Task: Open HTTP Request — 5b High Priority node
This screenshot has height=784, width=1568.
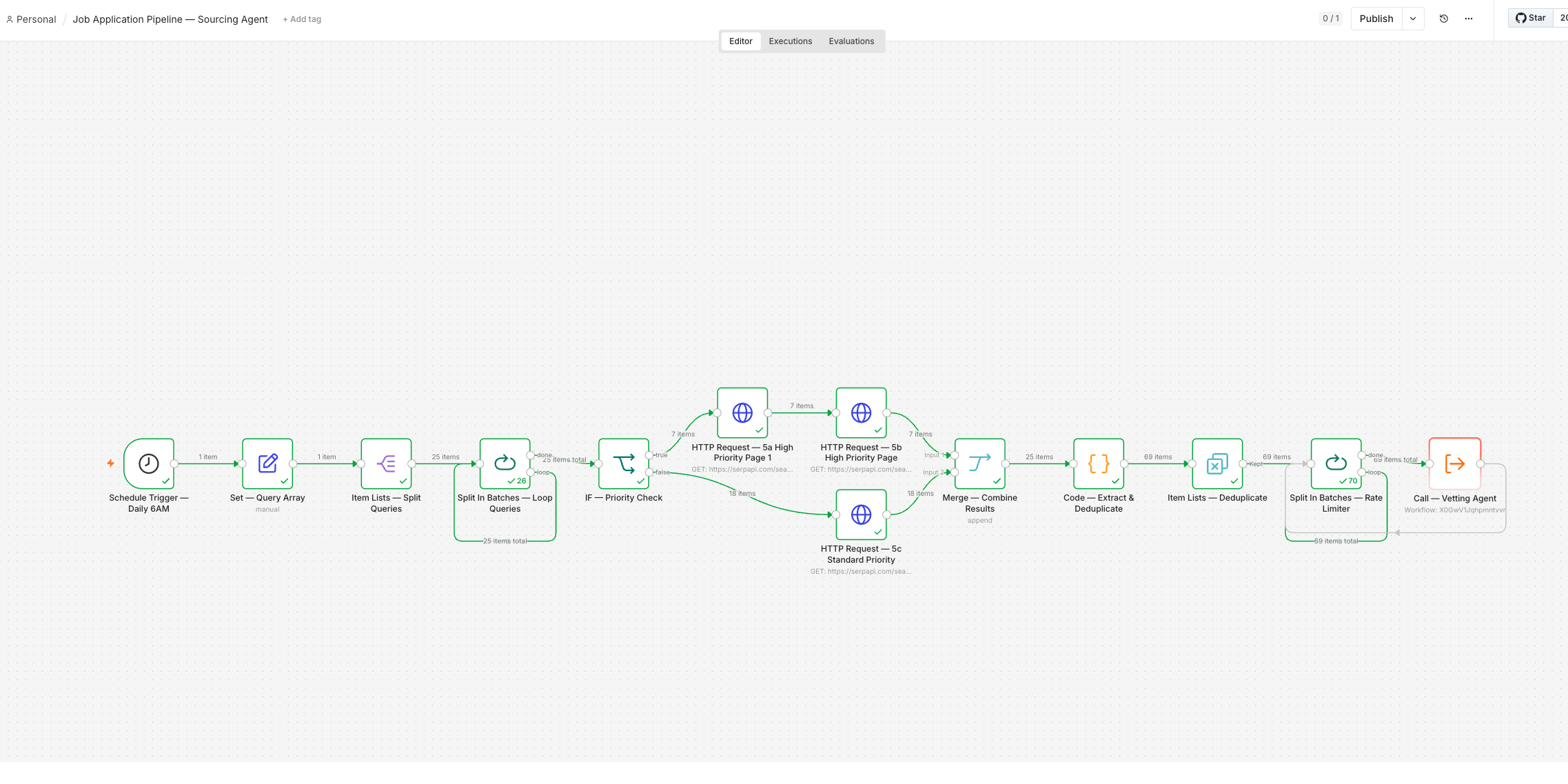Action: [x=861, y=413]
